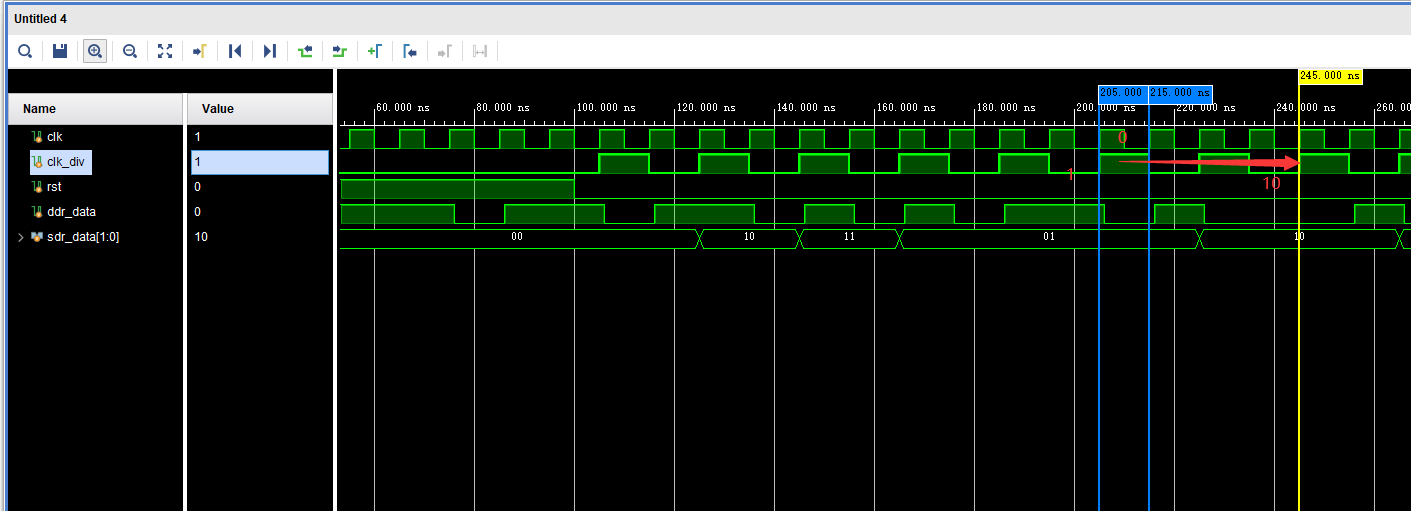
Task: Click the Value column header
Action: pos(260,108)
